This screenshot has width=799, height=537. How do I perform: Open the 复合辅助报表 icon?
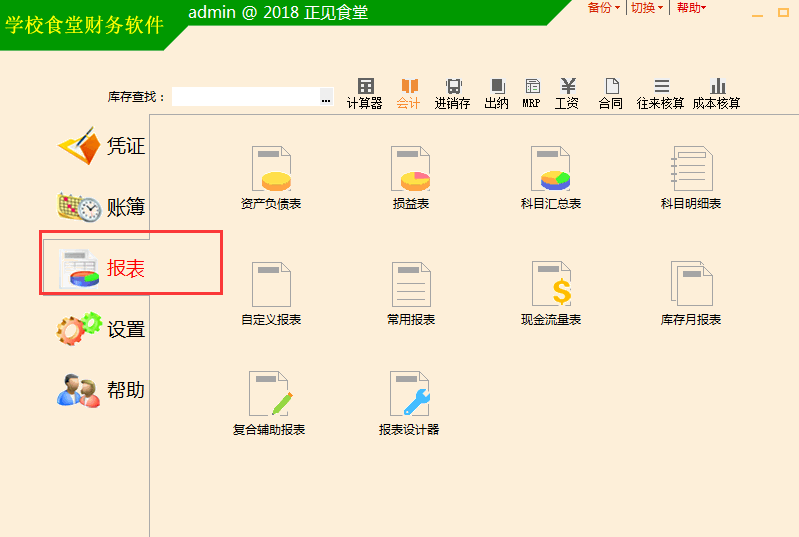point(269,404)
